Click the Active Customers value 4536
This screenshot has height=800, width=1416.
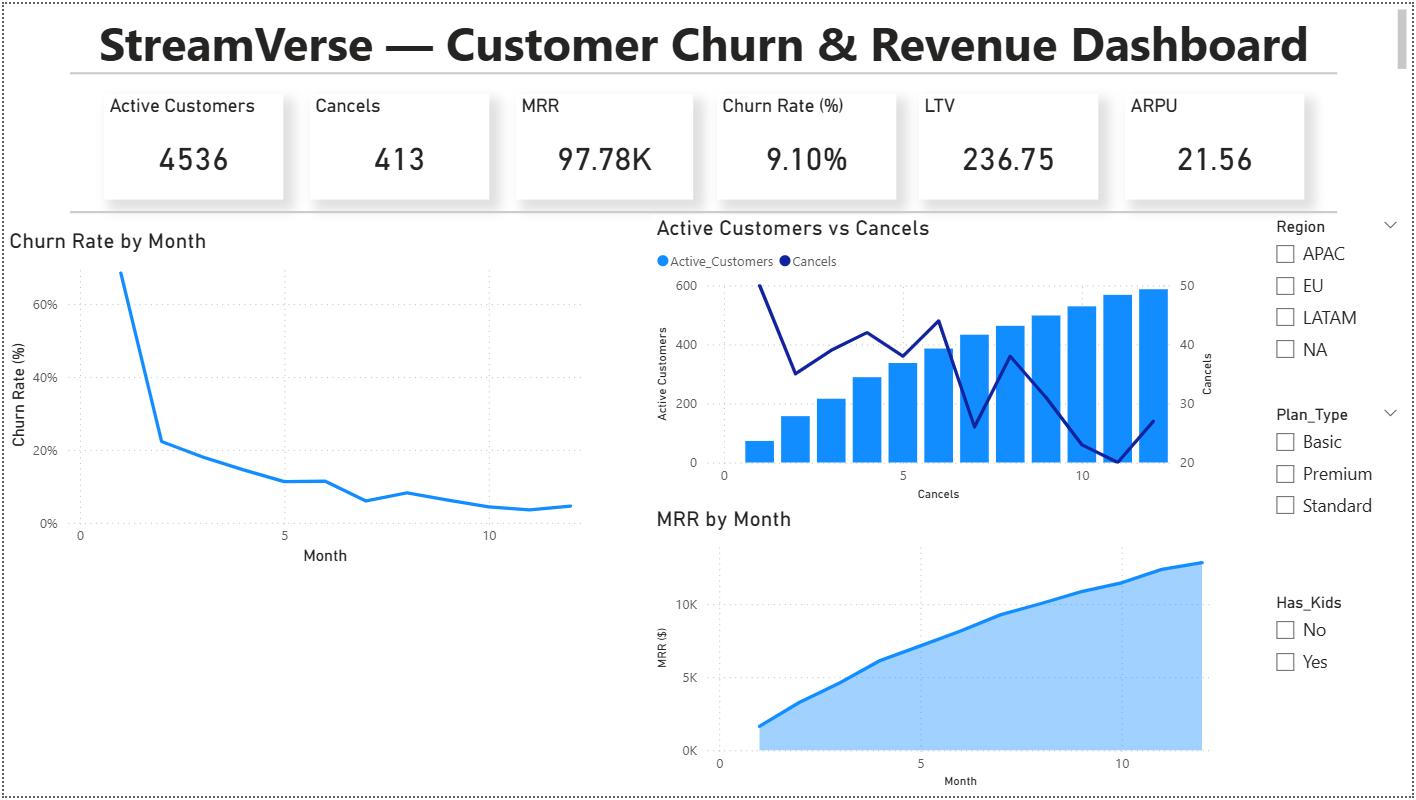coord(194,159)
